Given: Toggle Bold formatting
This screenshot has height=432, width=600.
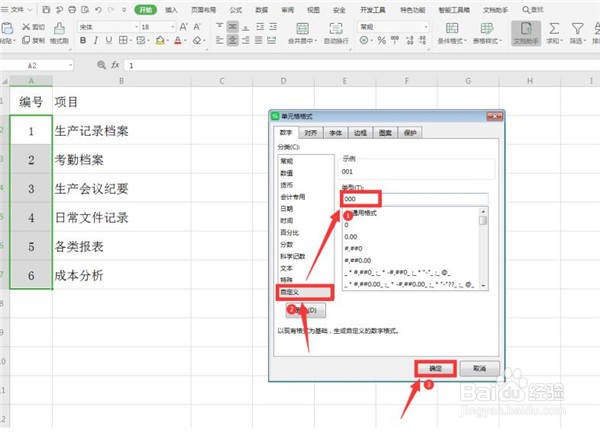Looking at the screenshot, I should click(x=83, y=40).
